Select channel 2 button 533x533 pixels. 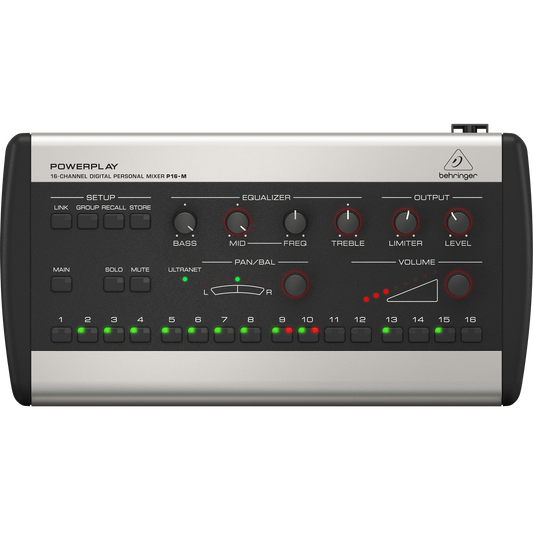point(87,335)
